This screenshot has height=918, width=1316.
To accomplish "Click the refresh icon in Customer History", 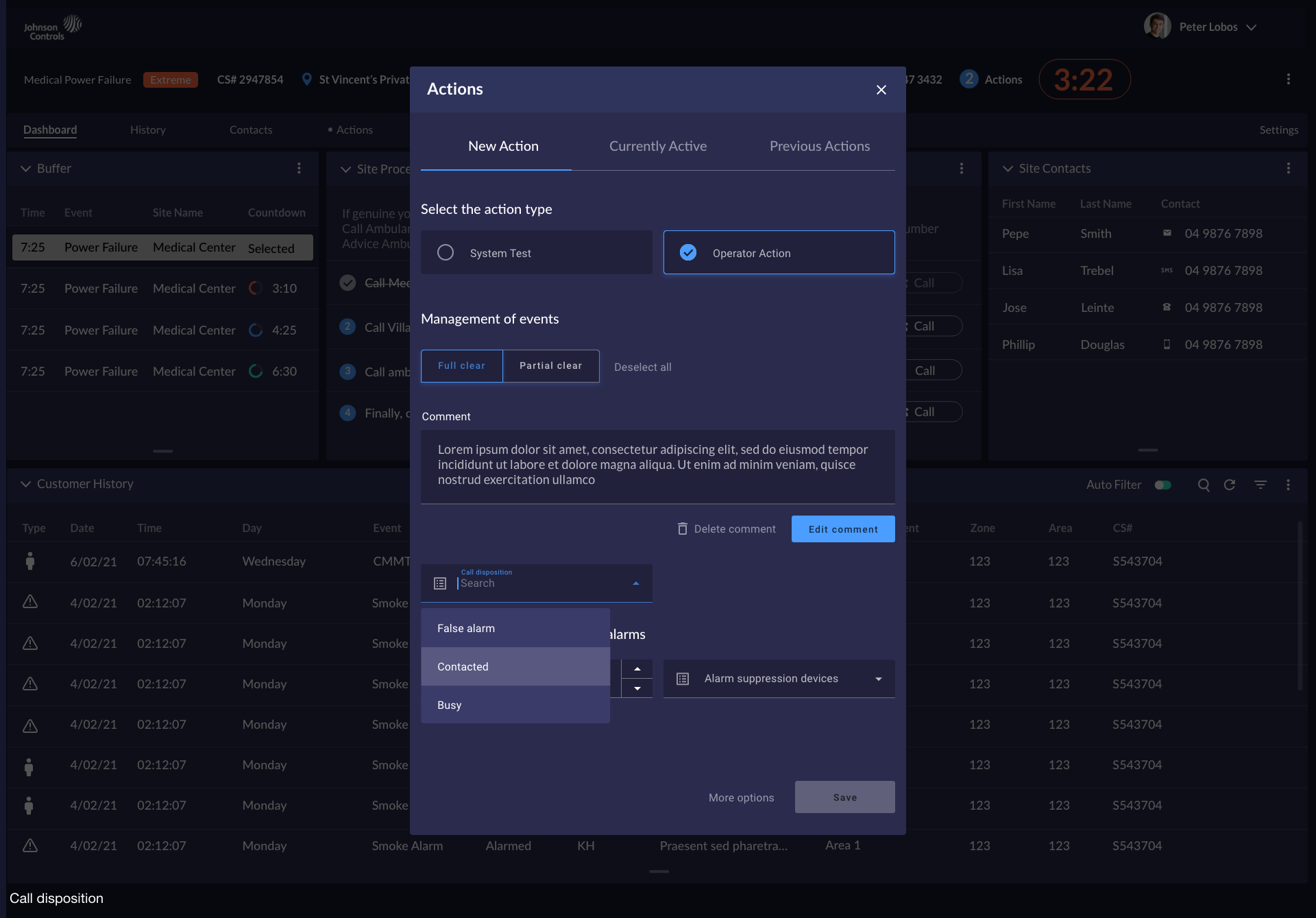I will [x=1230, y=485].
